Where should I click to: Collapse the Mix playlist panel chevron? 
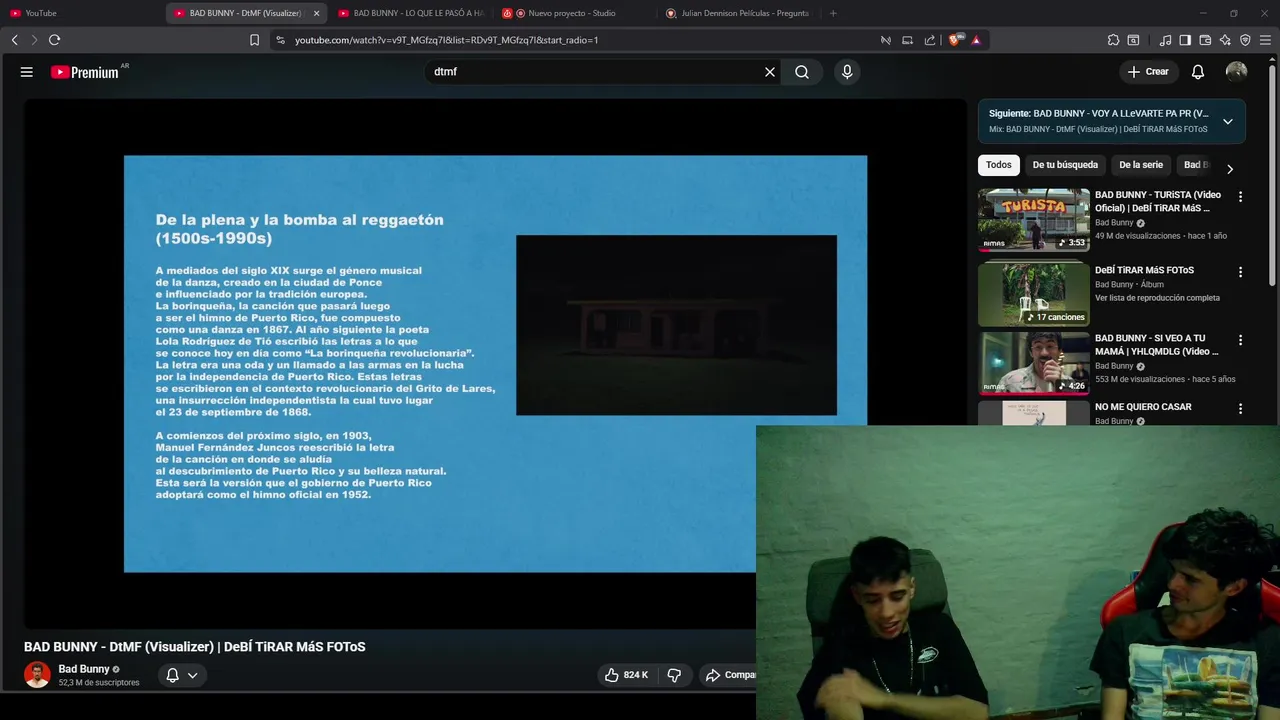click(x=1228, y=122)
